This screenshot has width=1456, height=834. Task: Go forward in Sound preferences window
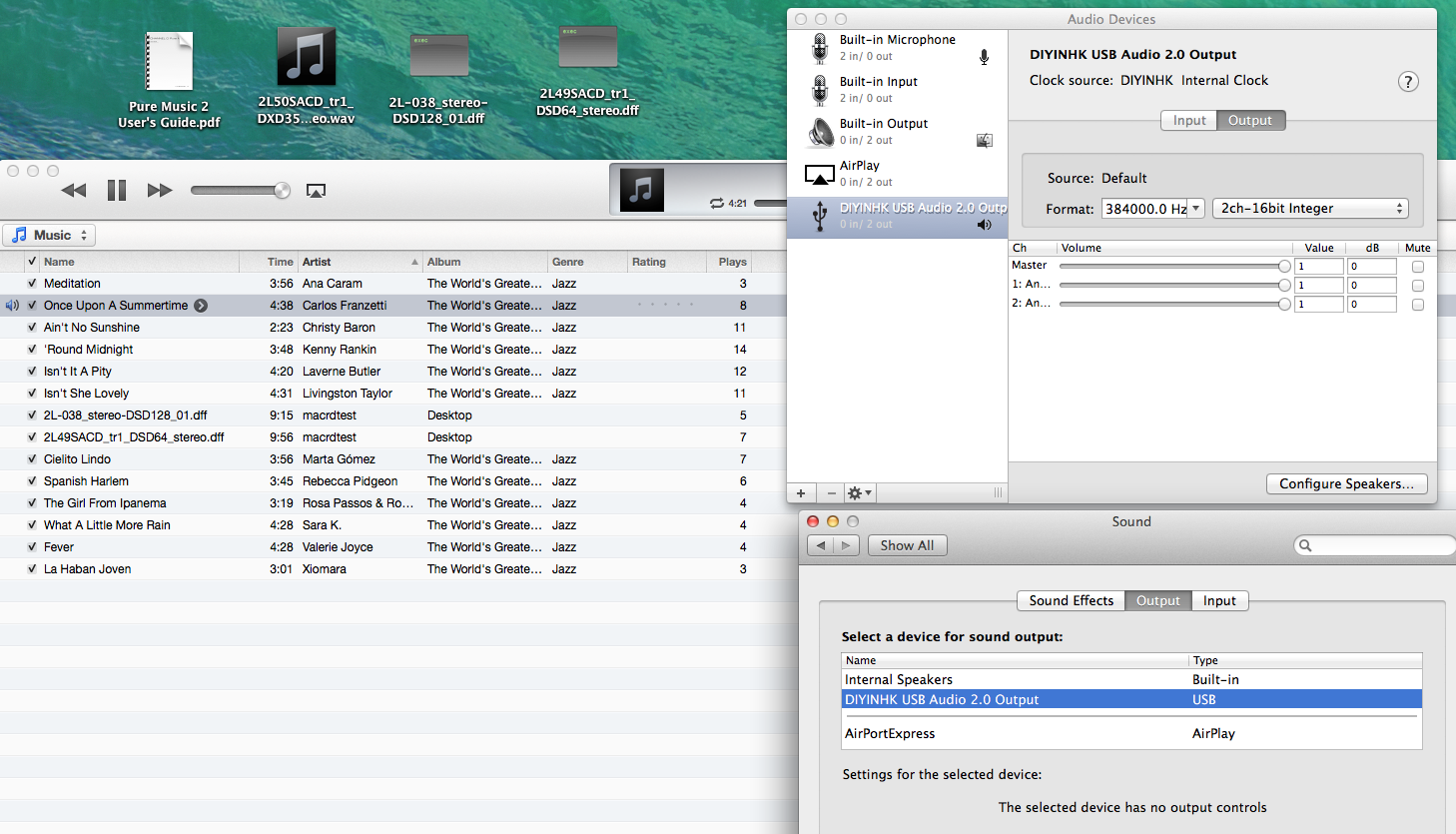pos(847,545)
